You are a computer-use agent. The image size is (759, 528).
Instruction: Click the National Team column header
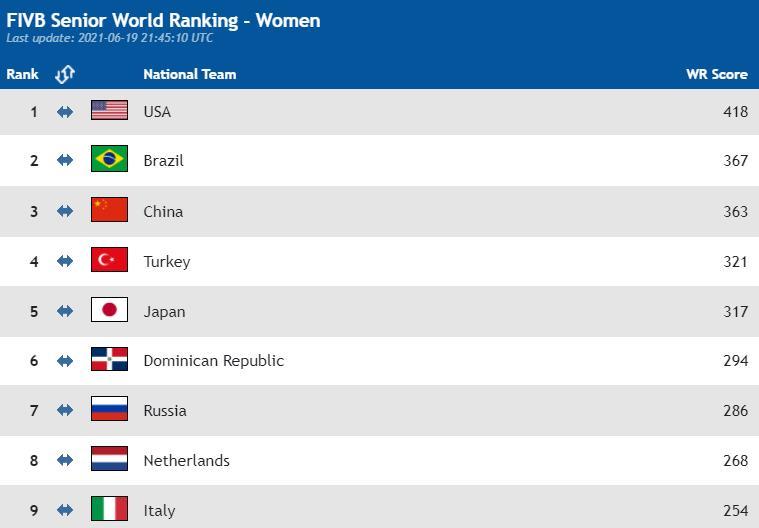[x=190, y=74]
